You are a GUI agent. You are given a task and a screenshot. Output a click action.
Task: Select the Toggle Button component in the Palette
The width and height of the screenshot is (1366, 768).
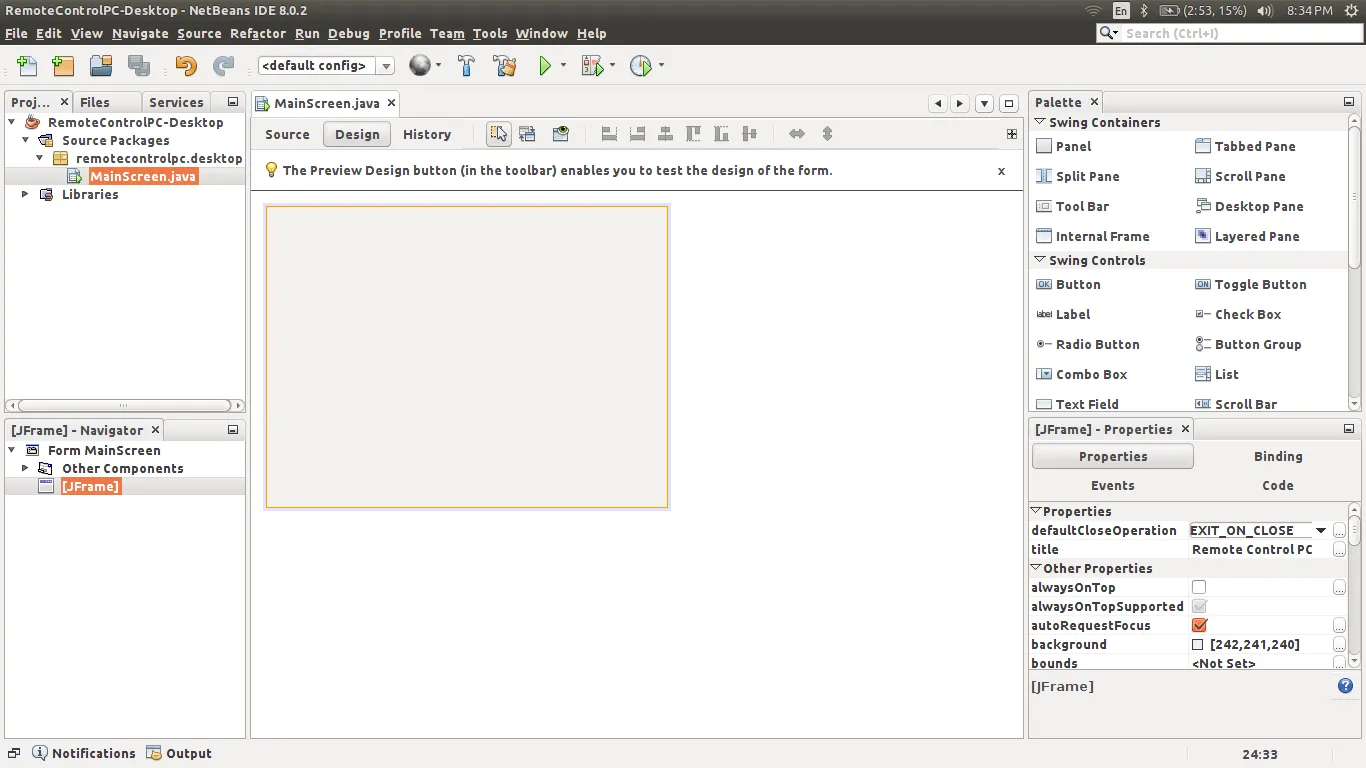pos(1251,284)
